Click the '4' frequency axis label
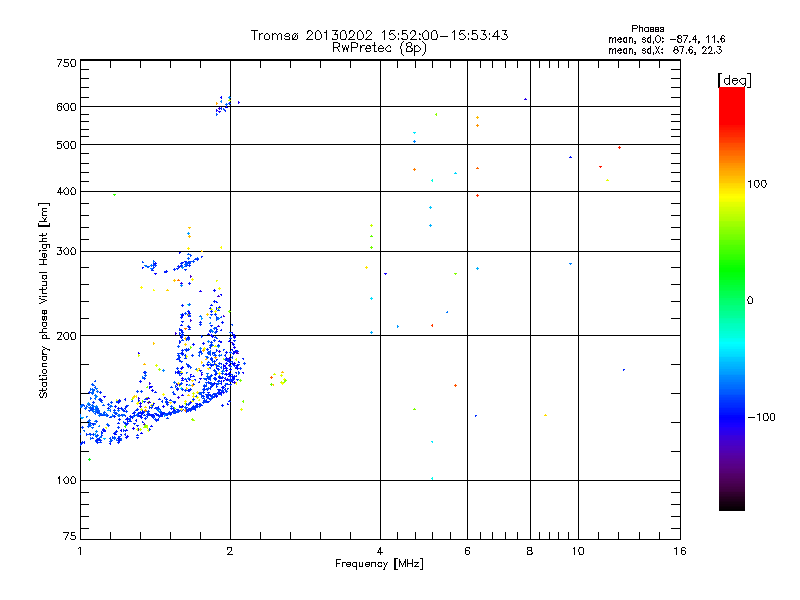Screen dimensions: 800x600 click(x=380, y=551)
